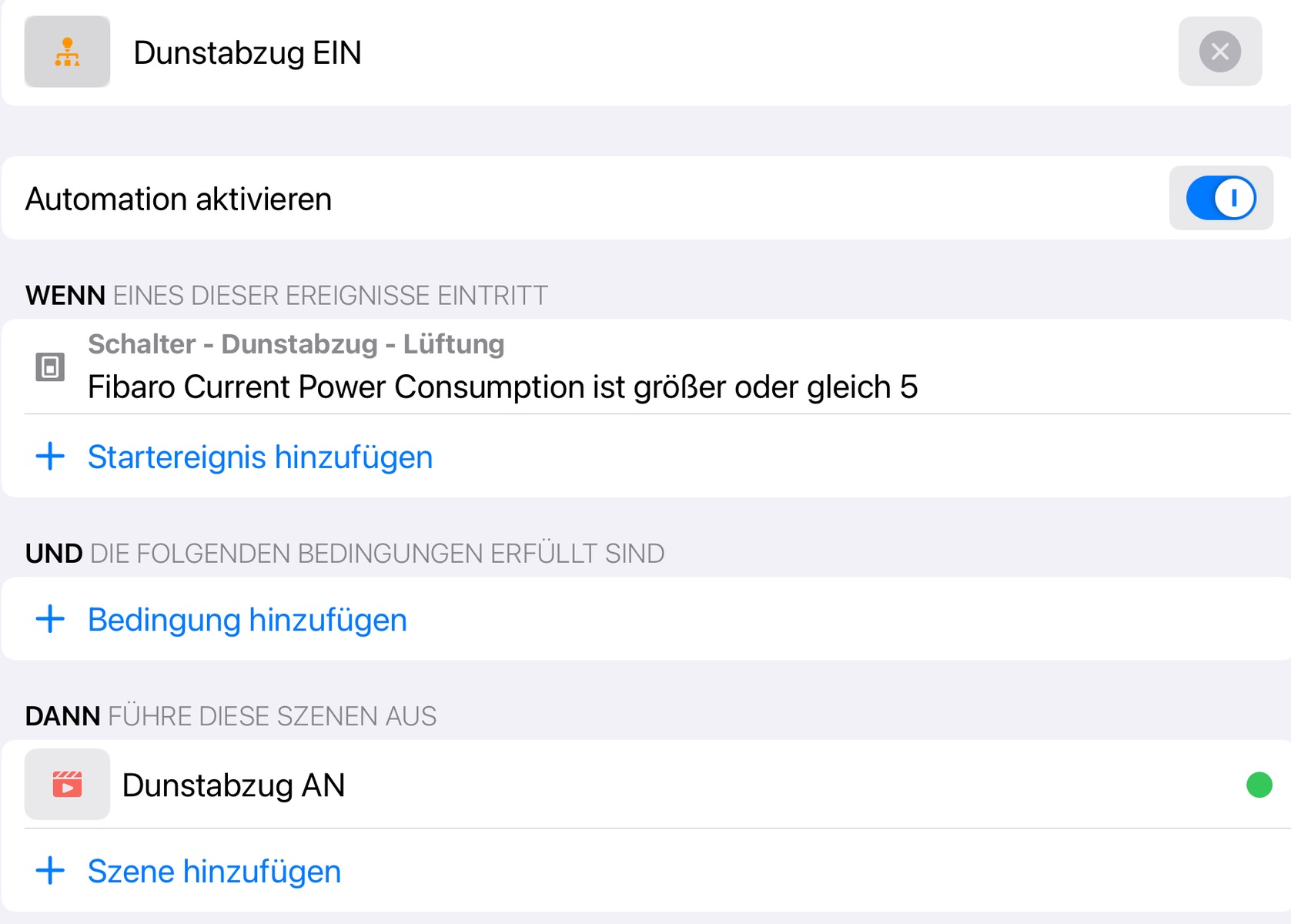Click the WENN section header

(286, 296)
